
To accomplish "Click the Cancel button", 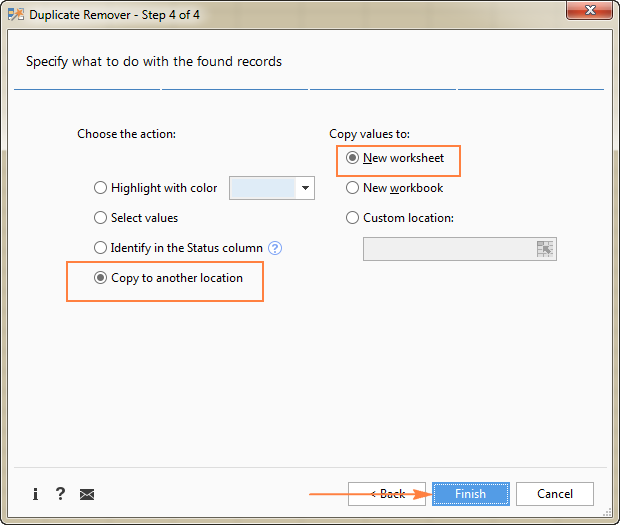I will point(555,494).
